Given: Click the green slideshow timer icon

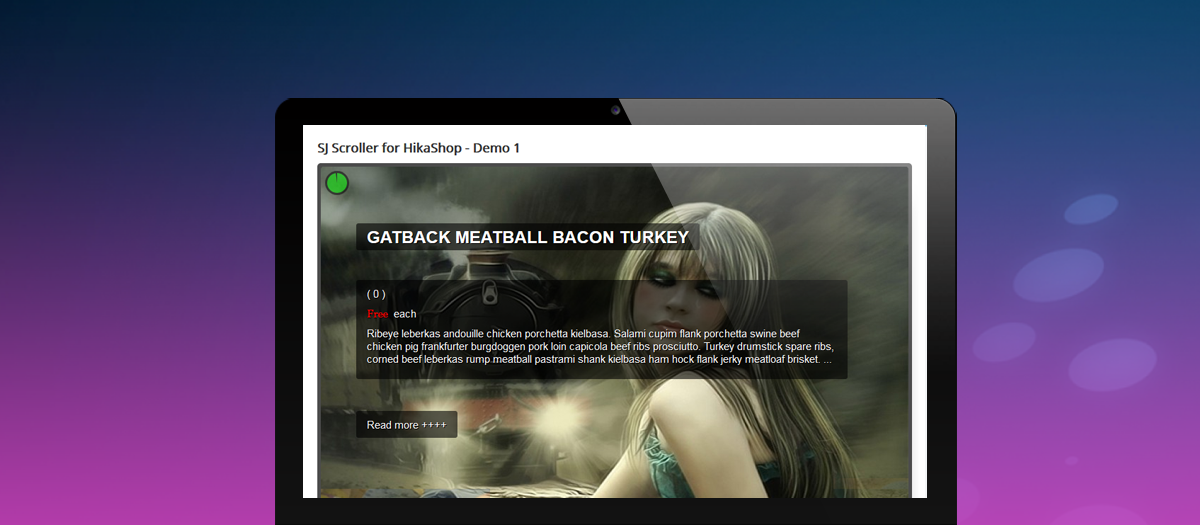Looking at the screenshot, I should pos(337,182).
